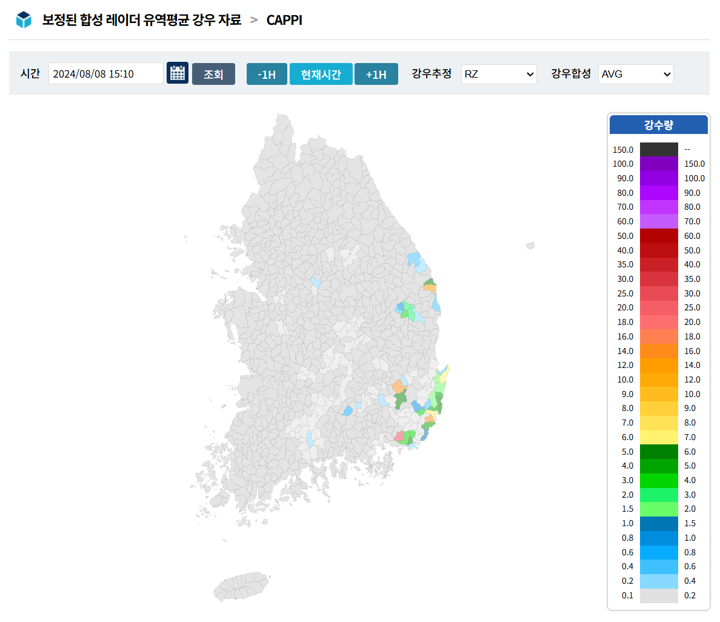The height and width of the screenshot is (622, 720).
Task: Click the blue cube logo icon
Action: (x=24, y=19)
